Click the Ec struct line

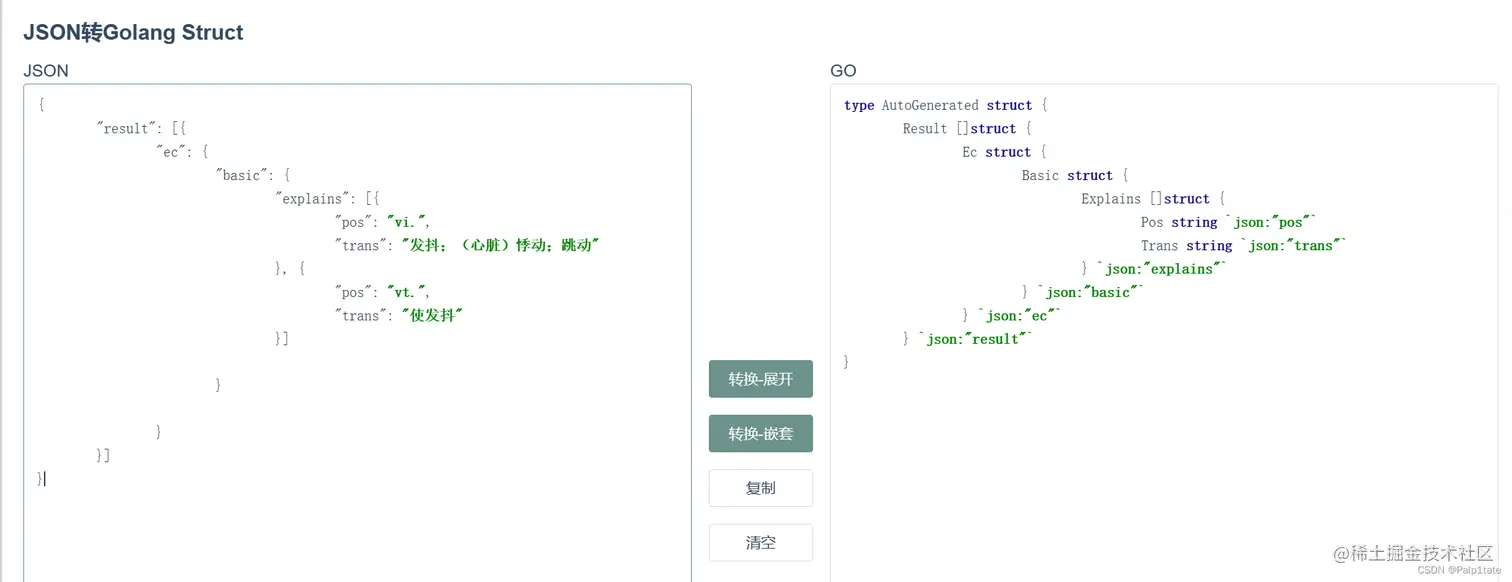click(1003, 152)
